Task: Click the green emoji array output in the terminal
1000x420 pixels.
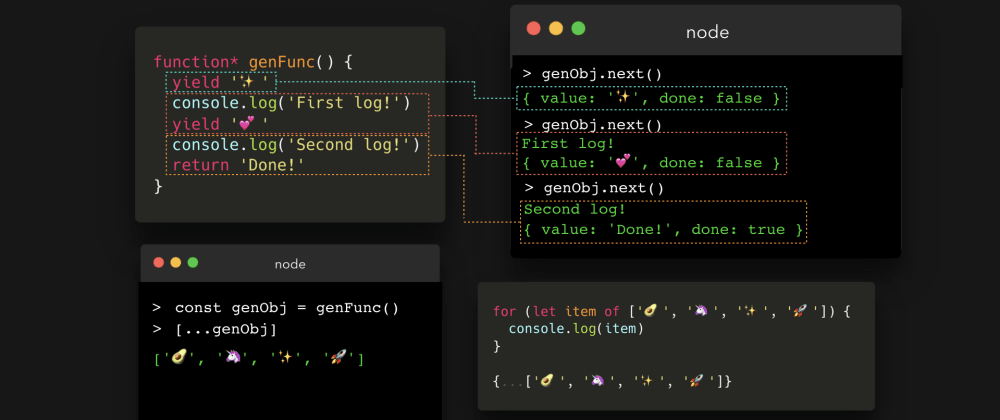Action: click(258, 359)
